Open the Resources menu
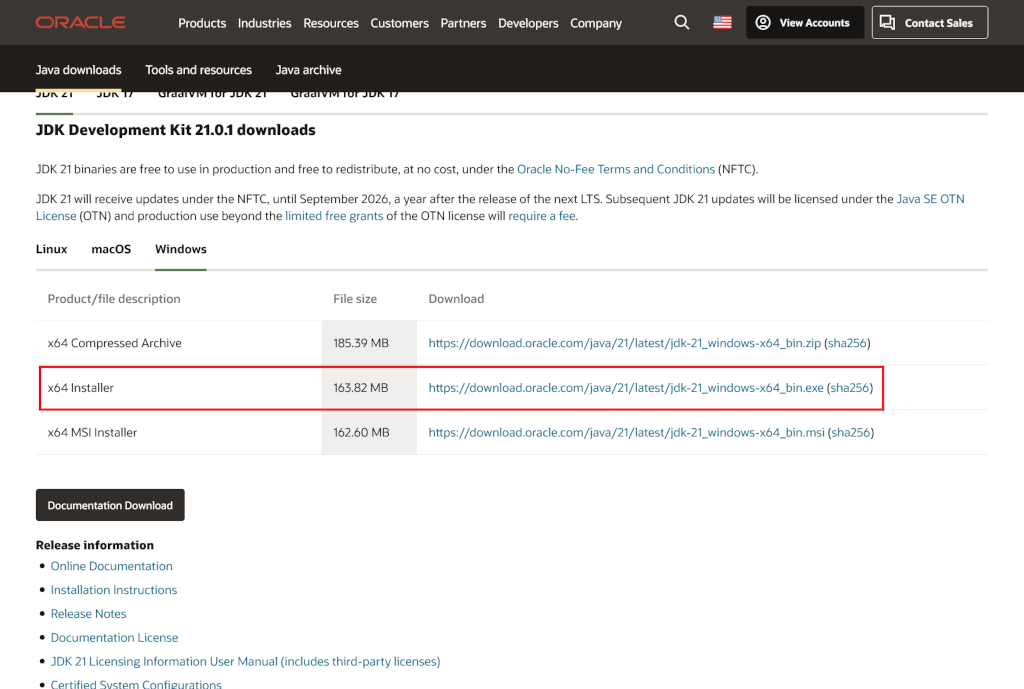Screen dimensions: 1024x689 [331, 23]
